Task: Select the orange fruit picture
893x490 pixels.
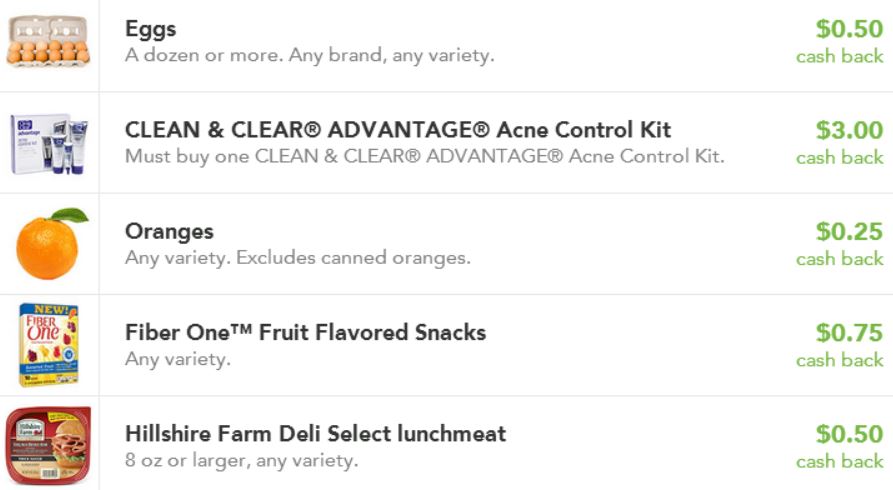Action: pos(51,243)
